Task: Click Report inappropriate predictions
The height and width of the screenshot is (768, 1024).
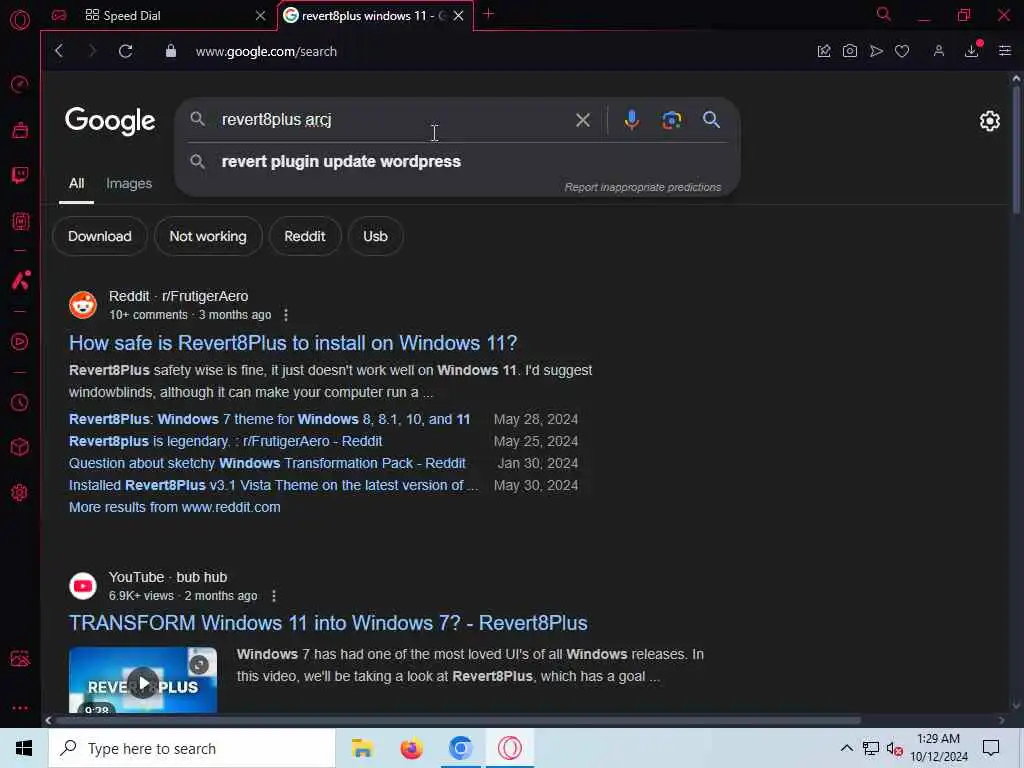Action: point(643,187)
